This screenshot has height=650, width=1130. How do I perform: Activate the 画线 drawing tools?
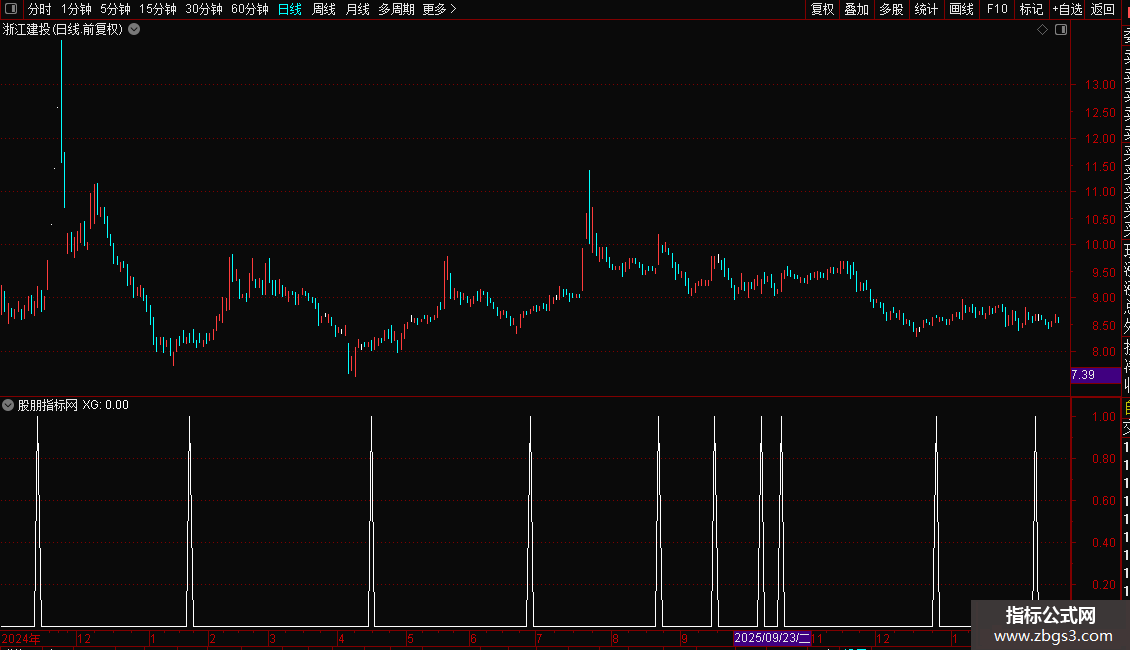(961, 9)
